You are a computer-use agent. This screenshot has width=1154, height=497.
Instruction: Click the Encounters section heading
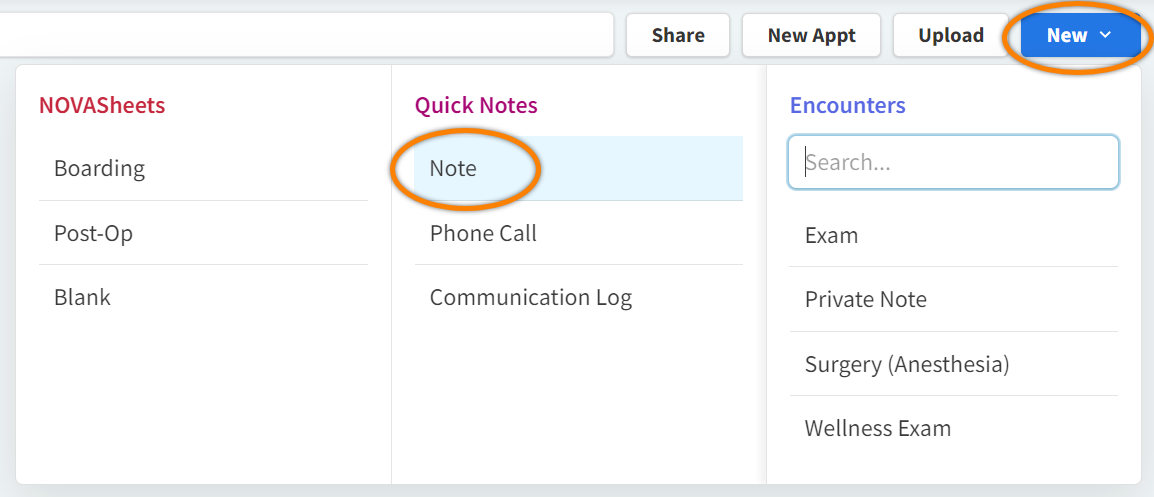click(x=848, y=105)
